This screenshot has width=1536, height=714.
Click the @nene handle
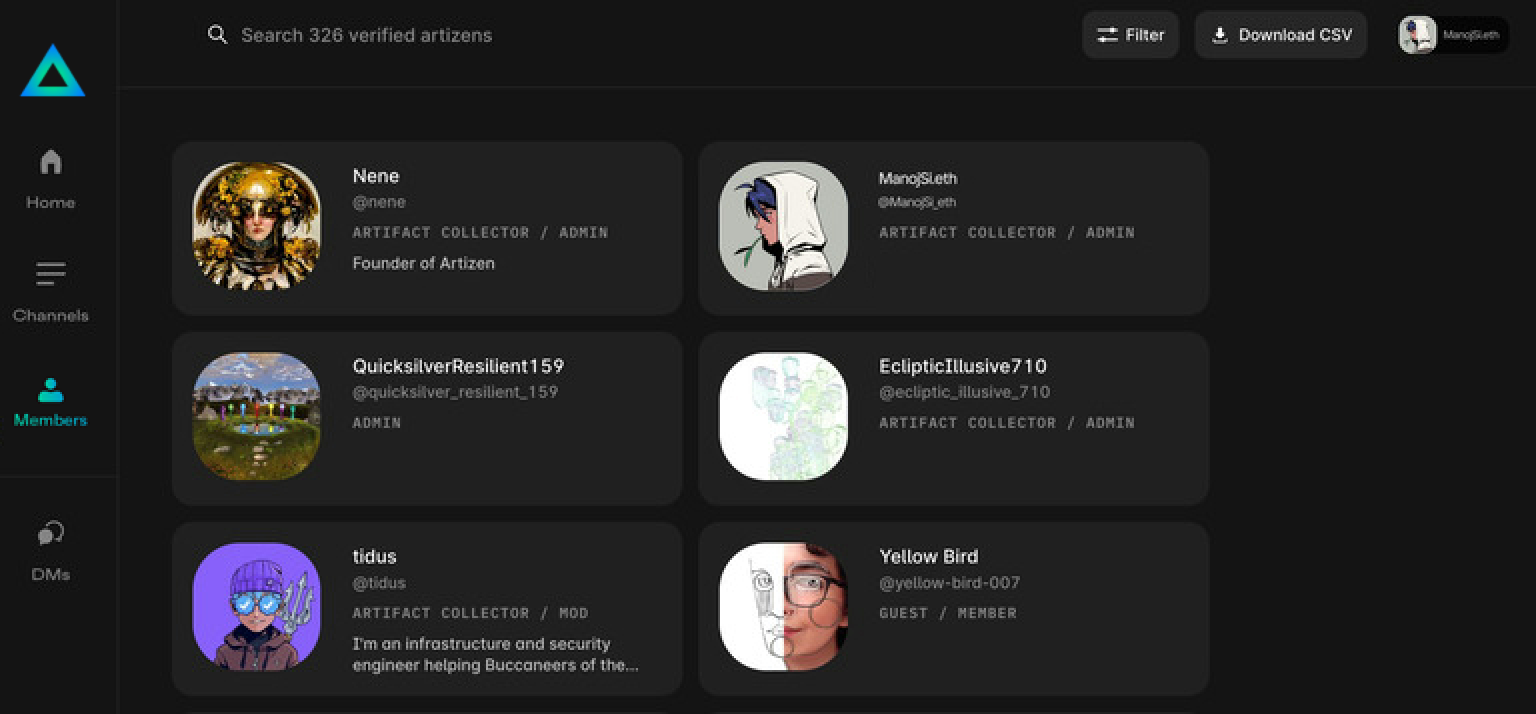point(379,202)
